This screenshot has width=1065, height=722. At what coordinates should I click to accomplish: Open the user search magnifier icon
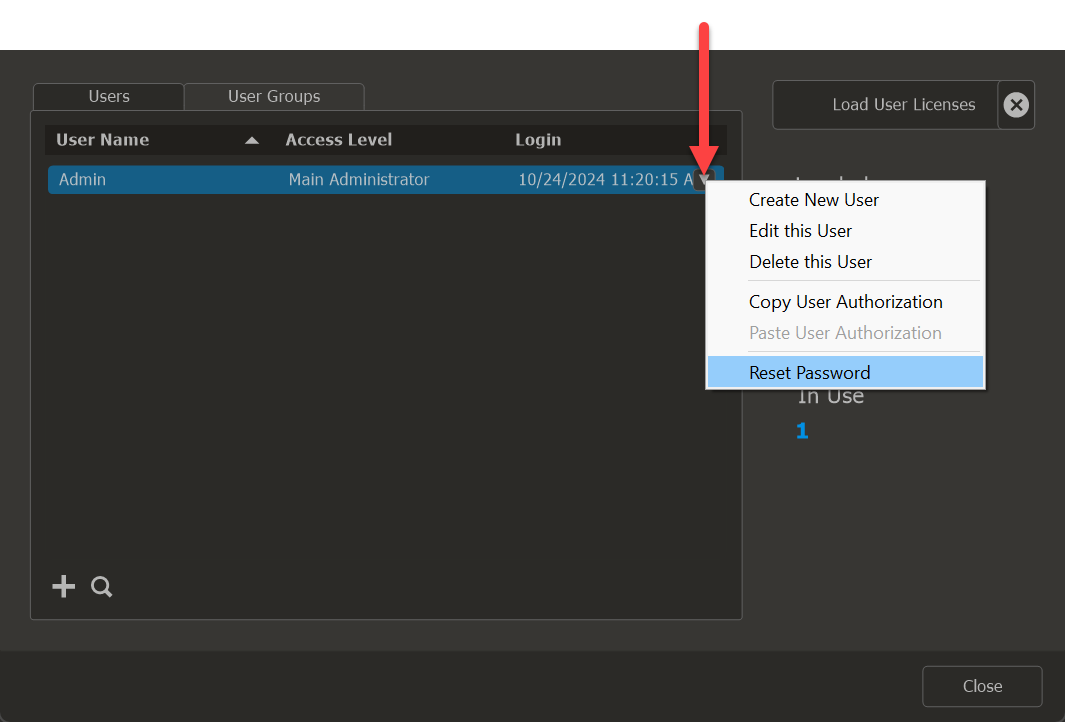(101, 586)
